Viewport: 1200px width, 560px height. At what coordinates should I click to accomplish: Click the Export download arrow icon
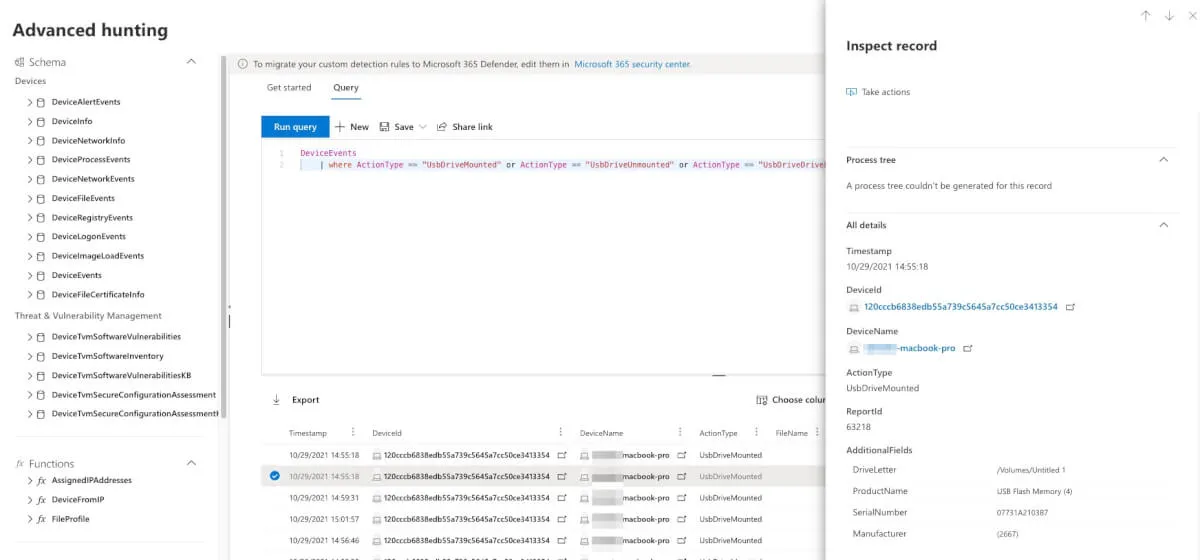coord(277,400)
